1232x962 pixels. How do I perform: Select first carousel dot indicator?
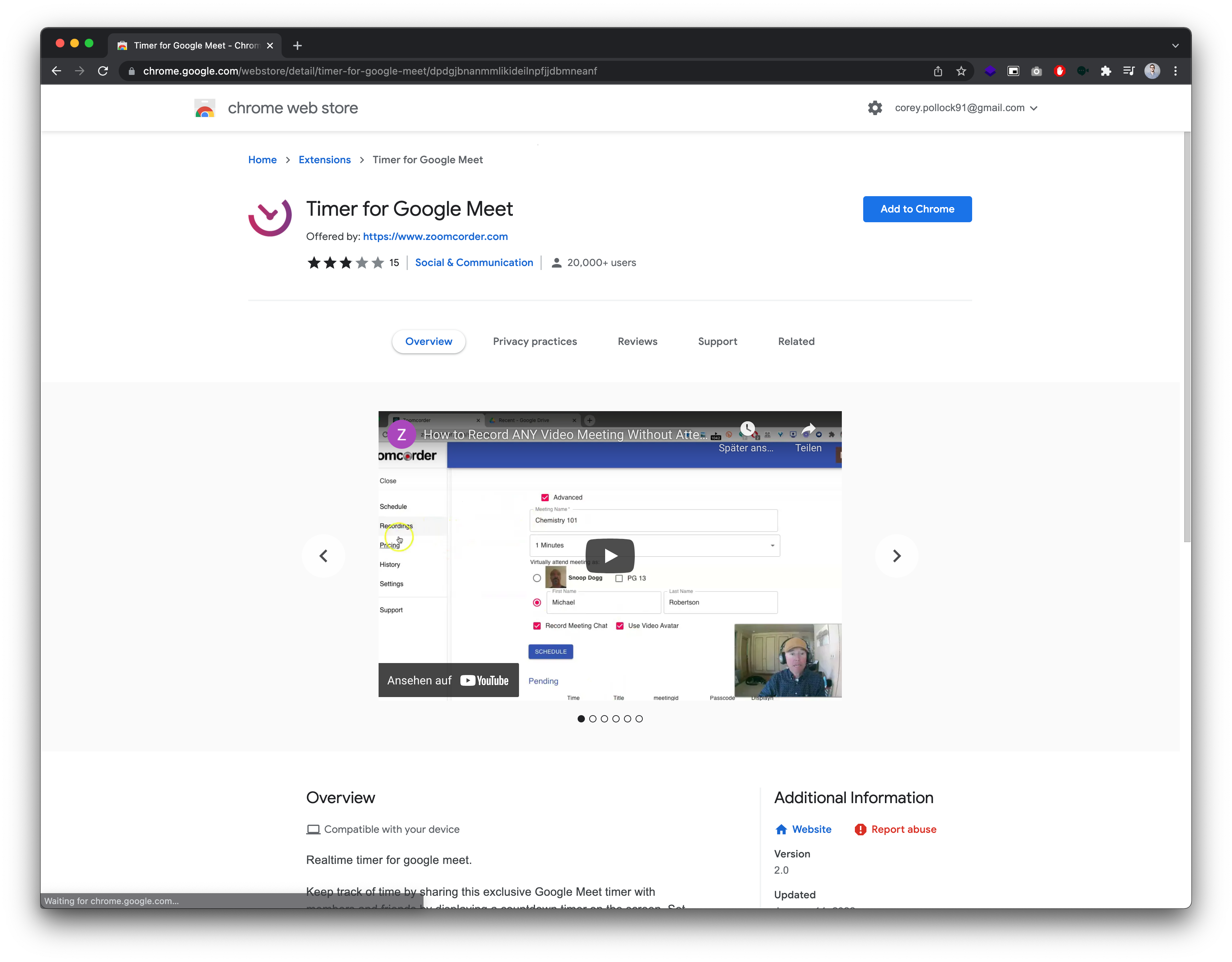point(581,719)
